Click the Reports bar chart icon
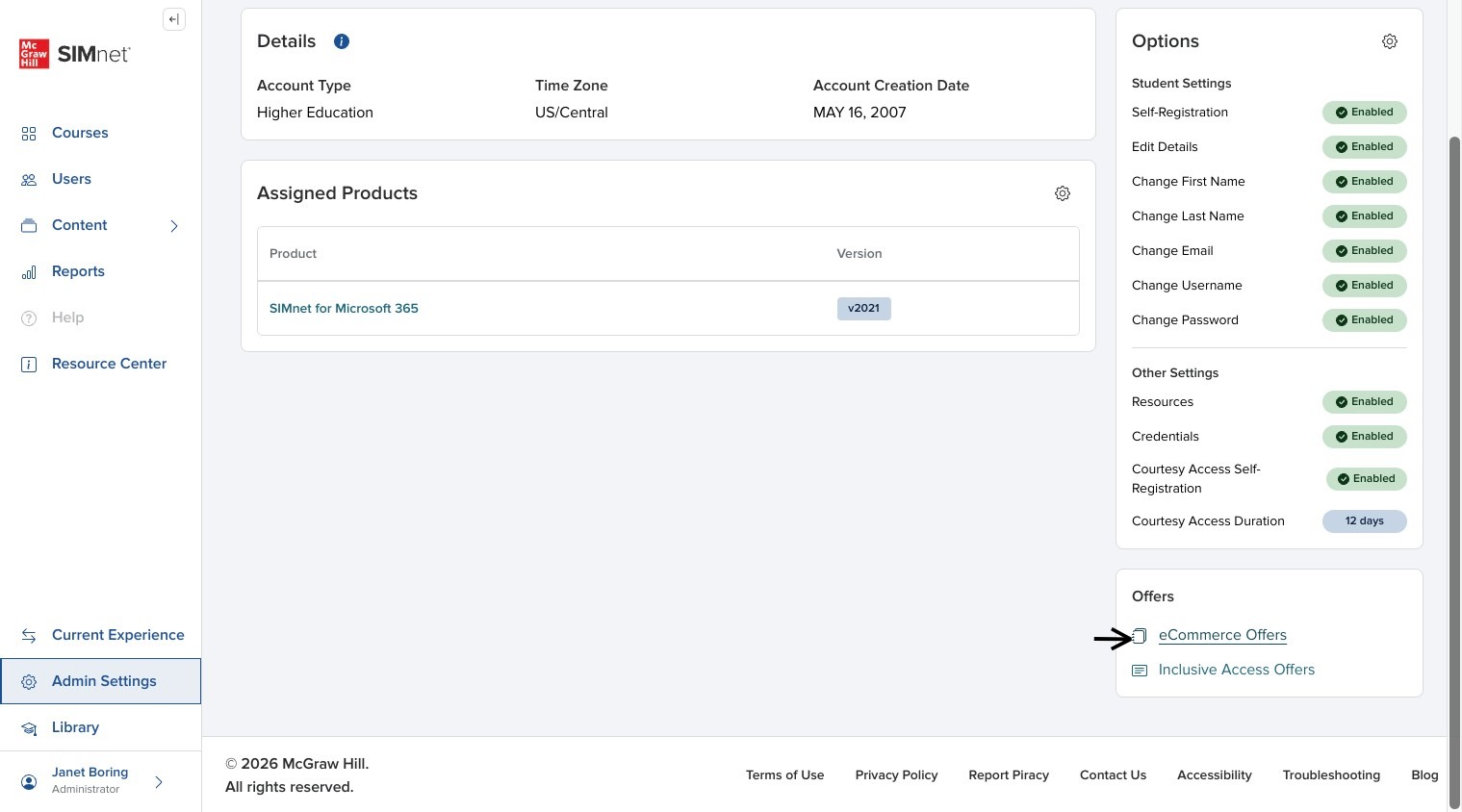The width and height of the screenshot is (1462, 812). (x=29, y=272)
